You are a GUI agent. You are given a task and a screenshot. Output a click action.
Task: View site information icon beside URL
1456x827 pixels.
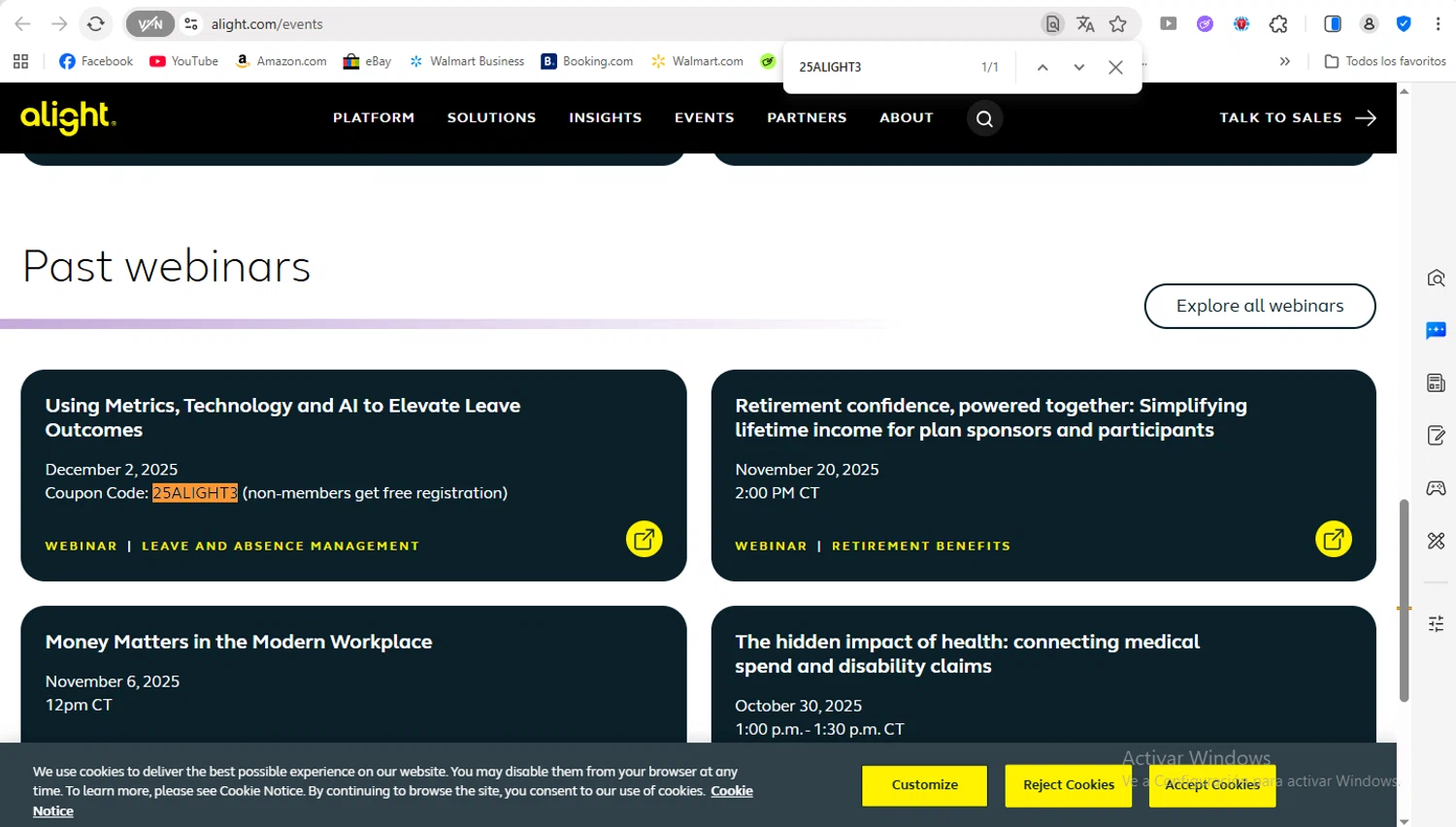[191, 24]
